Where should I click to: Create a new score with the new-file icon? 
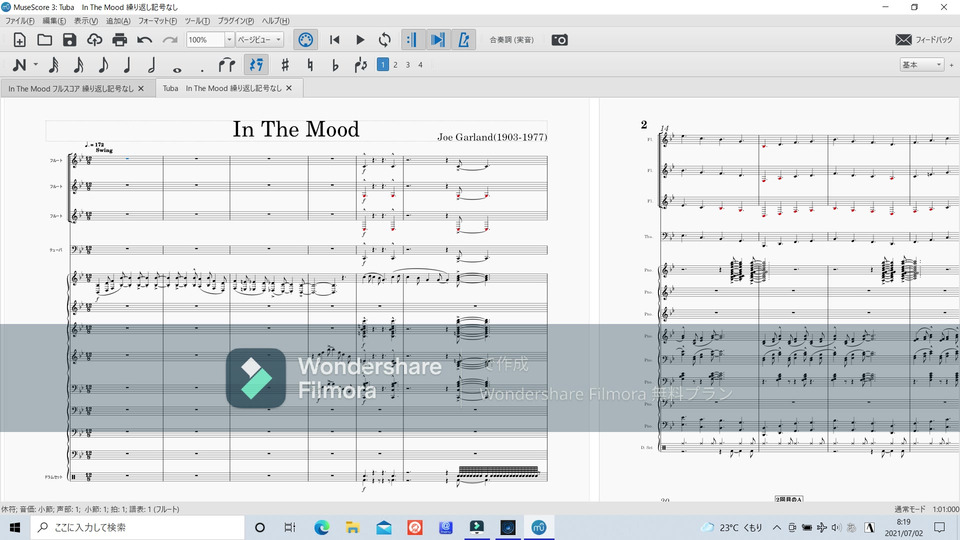pyautogui.click(x=20, y=40)
